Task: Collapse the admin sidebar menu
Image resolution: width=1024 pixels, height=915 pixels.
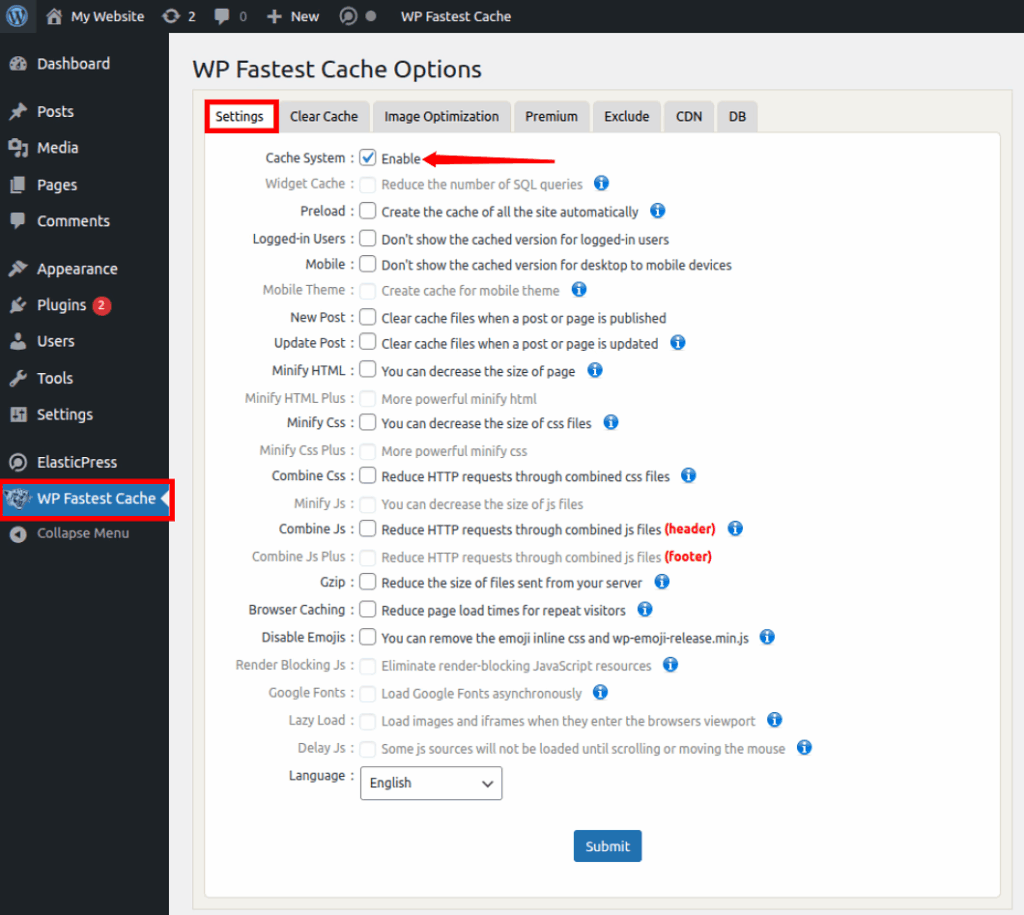Action: coord(19,533)
